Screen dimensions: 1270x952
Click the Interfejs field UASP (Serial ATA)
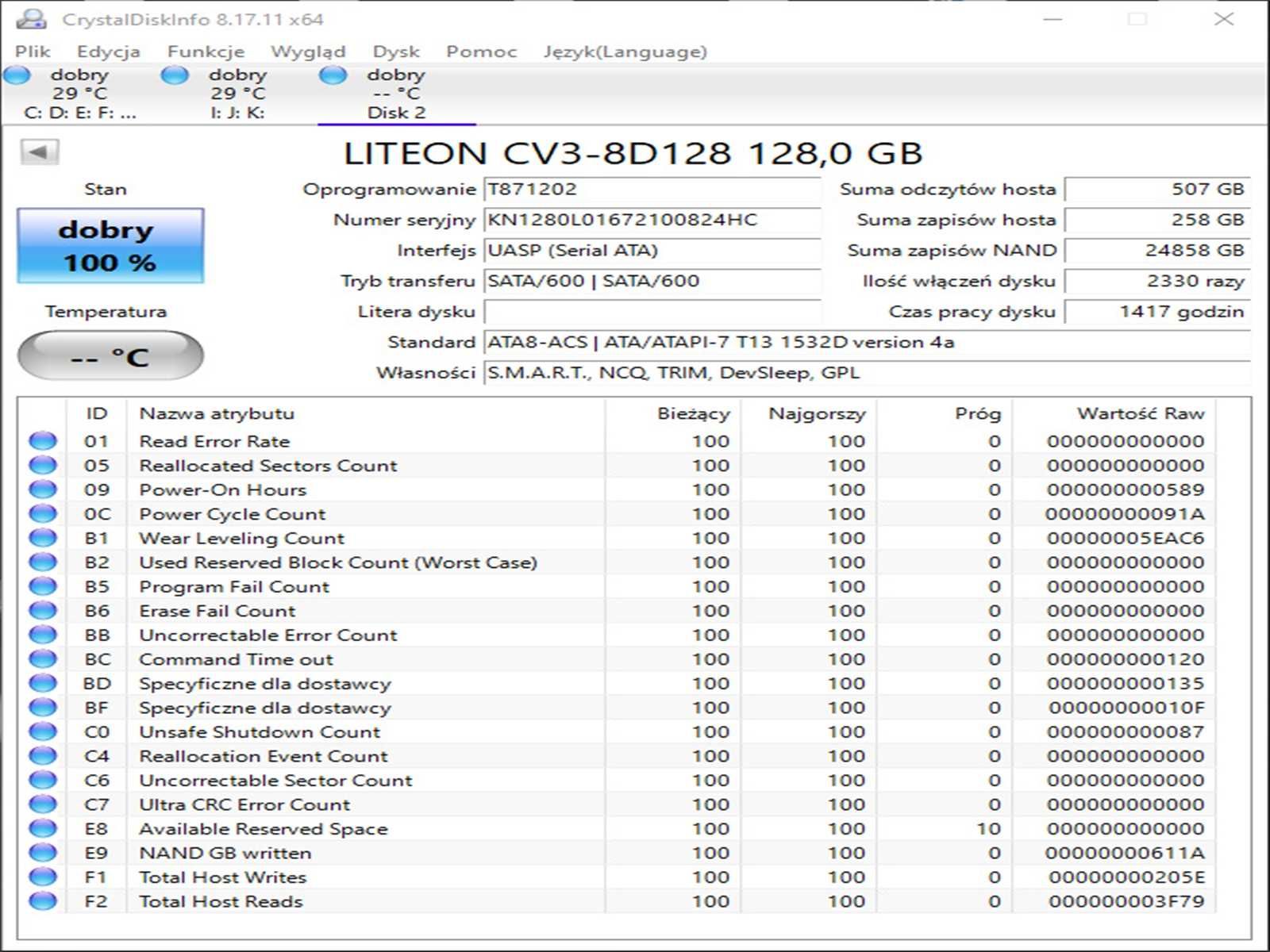click(x=652, y=250)
